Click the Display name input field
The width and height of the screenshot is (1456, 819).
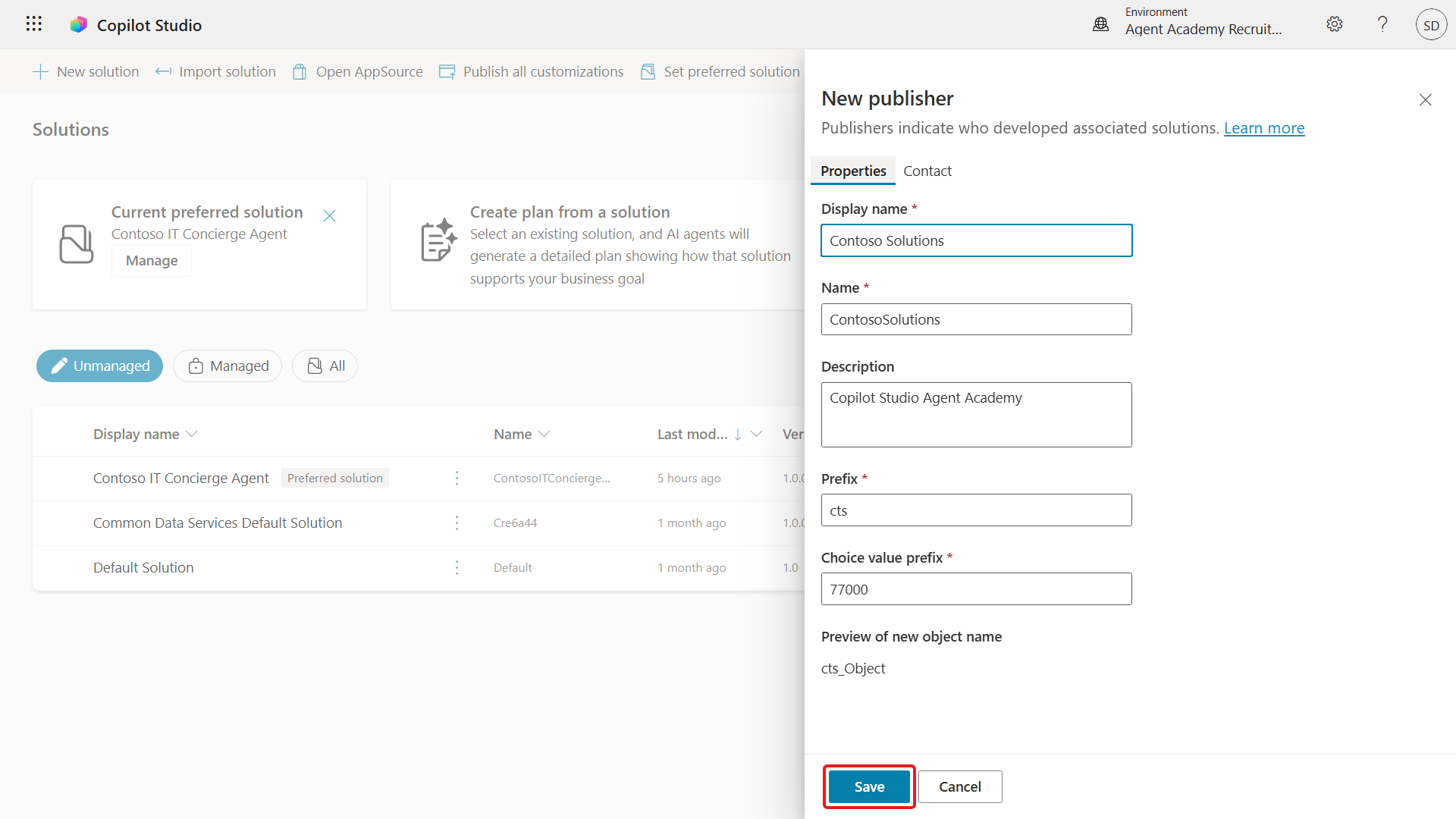[x=977, y=240]
